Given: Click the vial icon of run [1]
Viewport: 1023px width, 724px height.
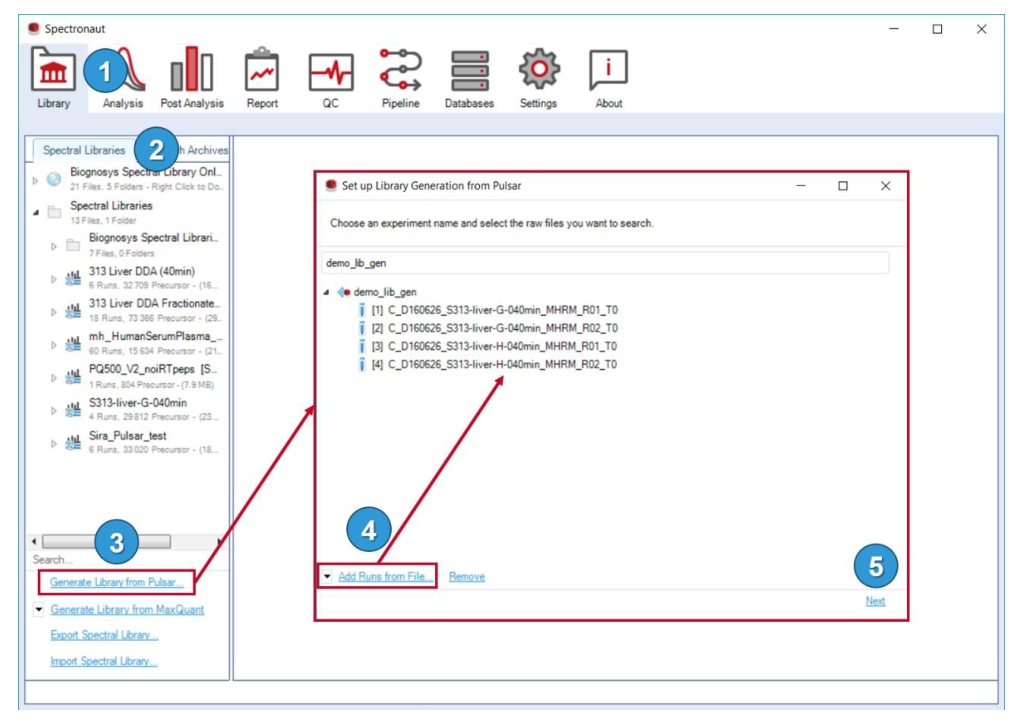Looking at the screenshot, I should (x=361, y=310).
